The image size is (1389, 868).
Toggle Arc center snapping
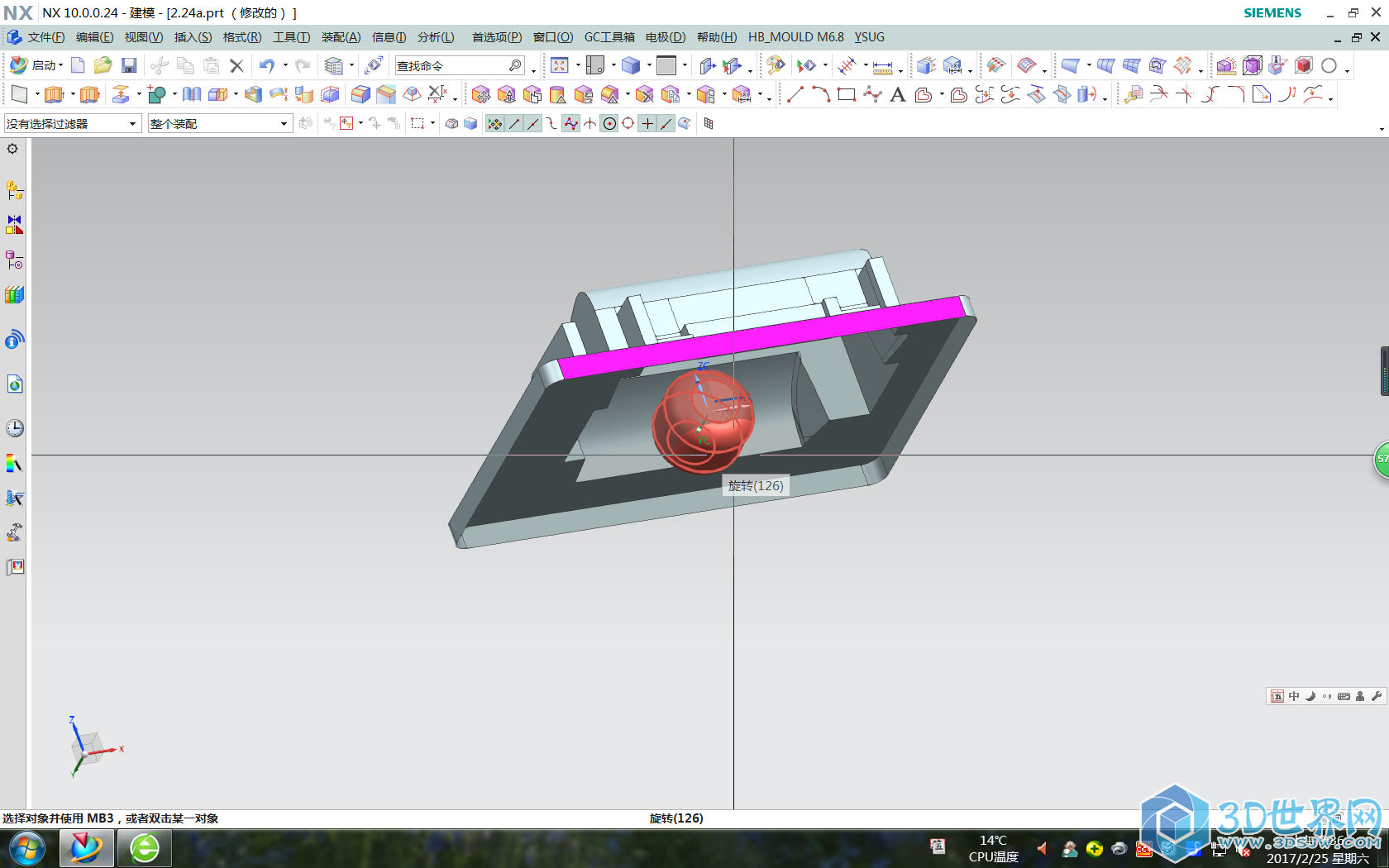click(609, 124)
